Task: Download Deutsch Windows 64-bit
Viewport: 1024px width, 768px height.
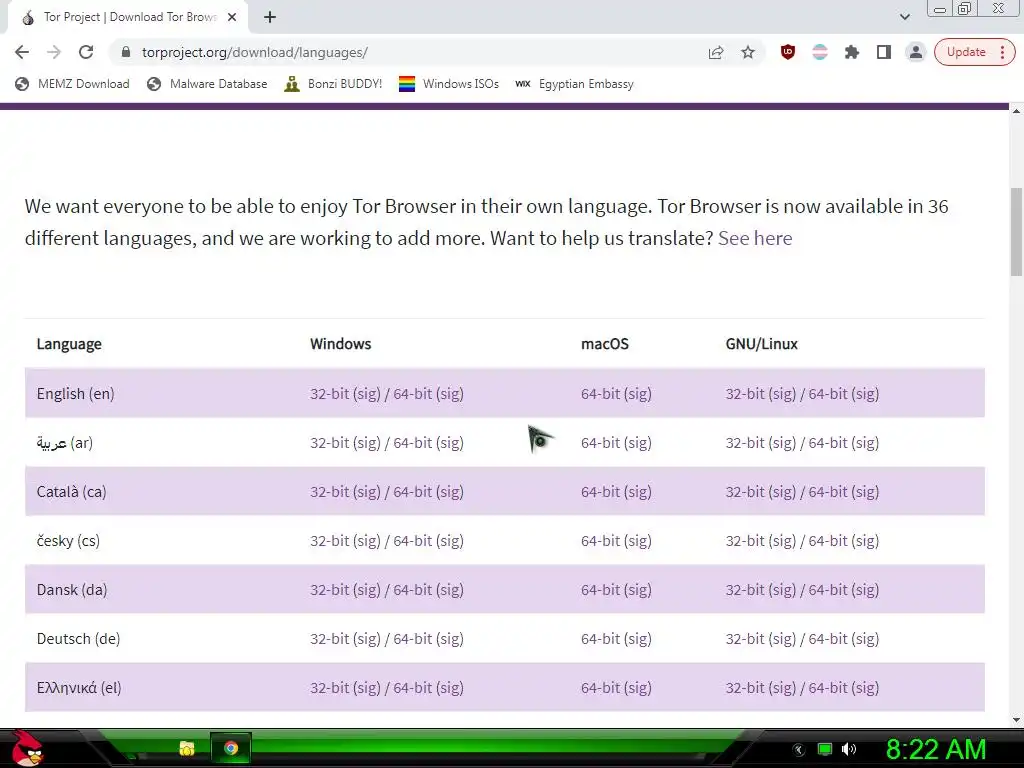Action: (413, 639)
